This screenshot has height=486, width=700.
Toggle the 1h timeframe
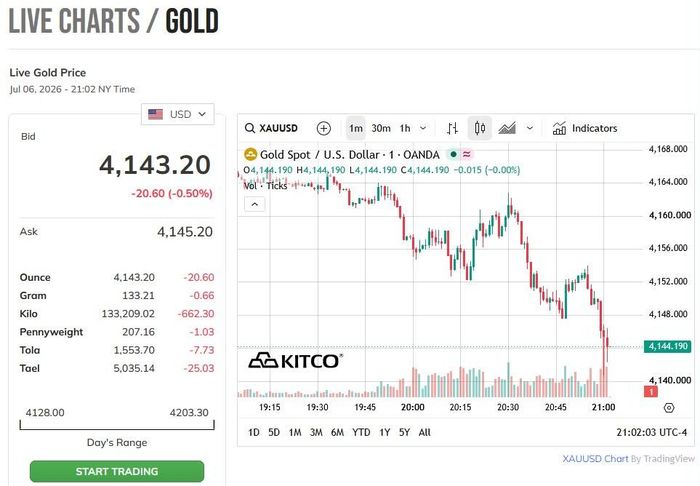click(x=405, y=129)
